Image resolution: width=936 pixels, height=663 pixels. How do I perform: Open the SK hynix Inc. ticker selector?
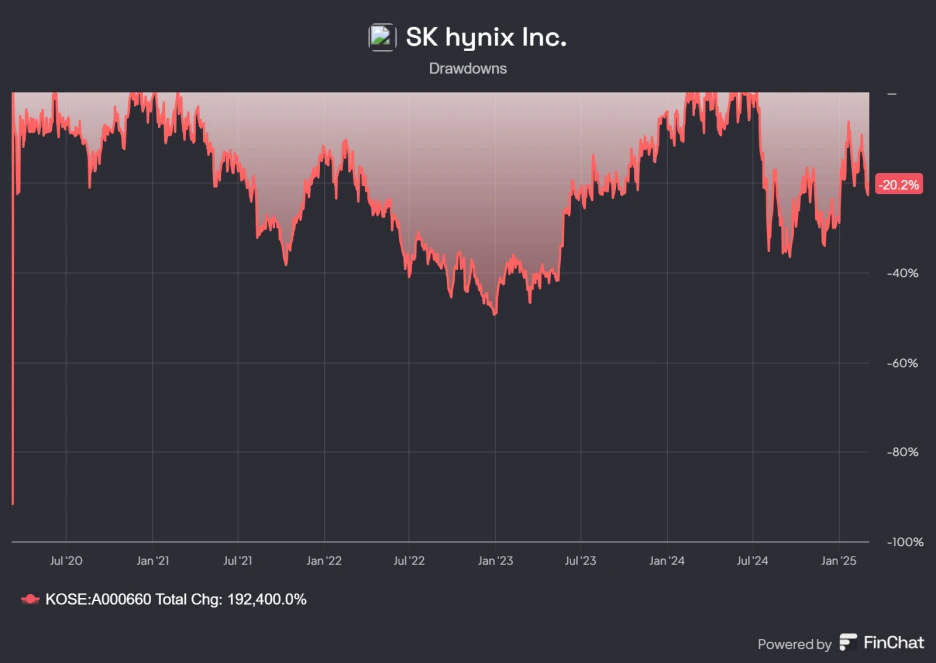(484, 36)
